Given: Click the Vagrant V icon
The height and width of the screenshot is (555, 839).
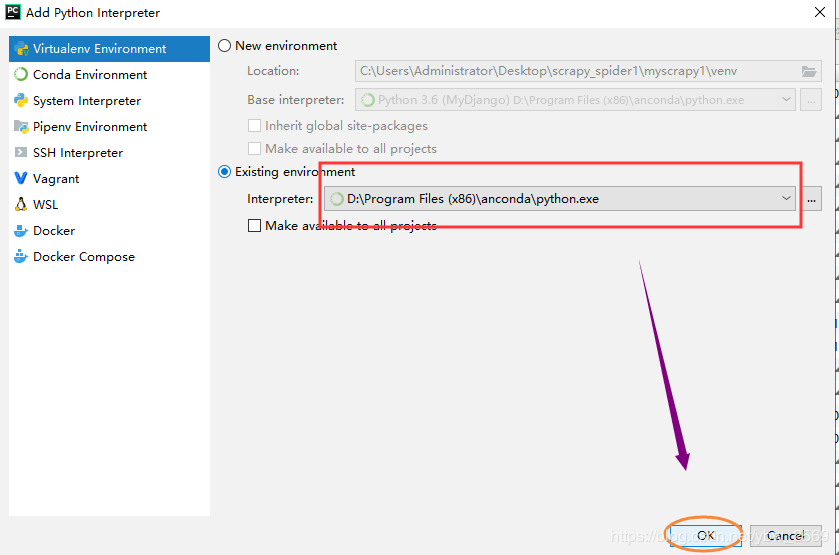Looking at the screenshot, I should (x=21, y=178).
